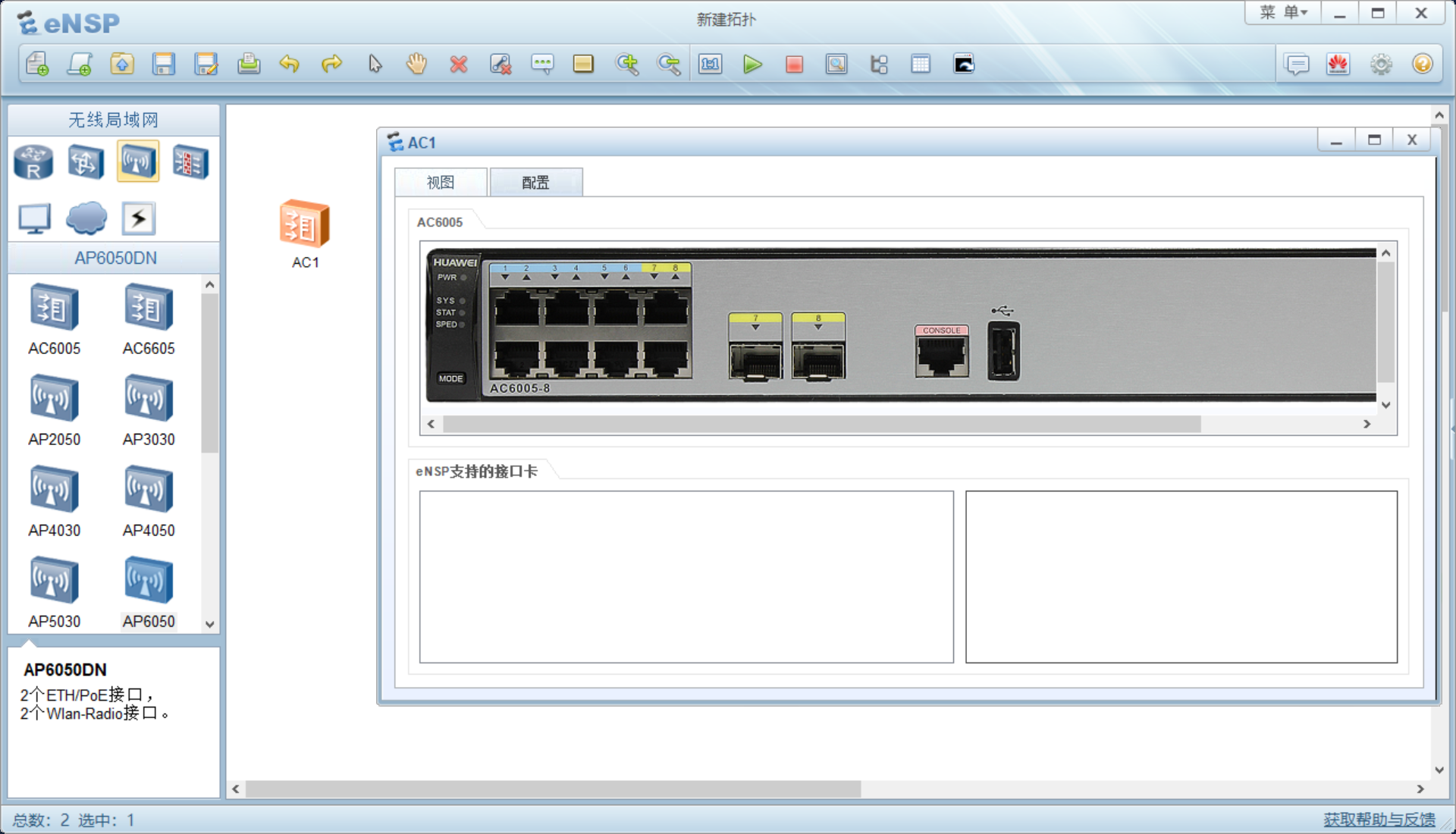1456x834 pixels.
Task: Click the Print toolbar icon
Action: point(249,64)
